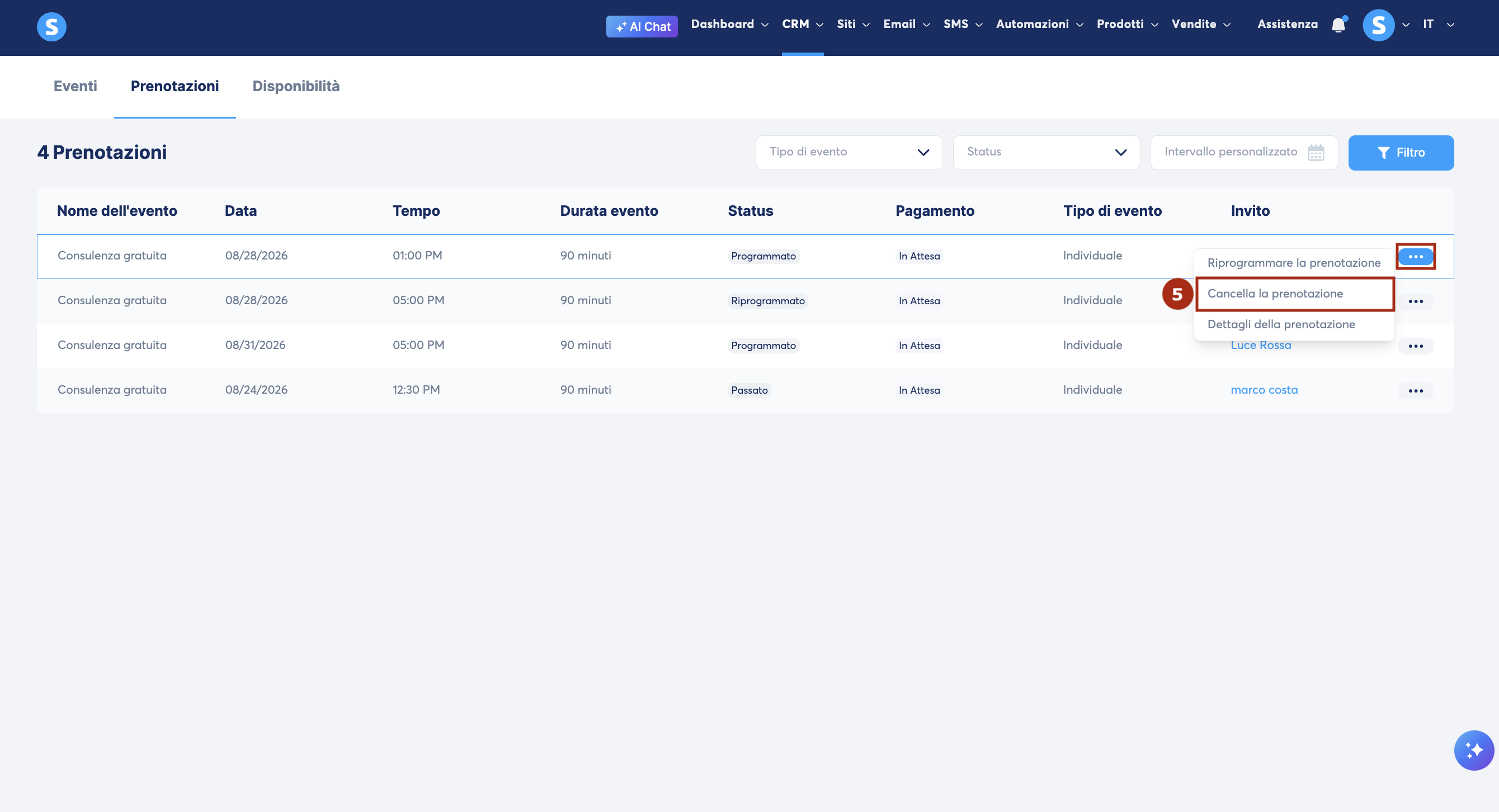This screenshot has width=1499, height=812.
Task: Expand the CRM menu
Action: pos(803,24)
